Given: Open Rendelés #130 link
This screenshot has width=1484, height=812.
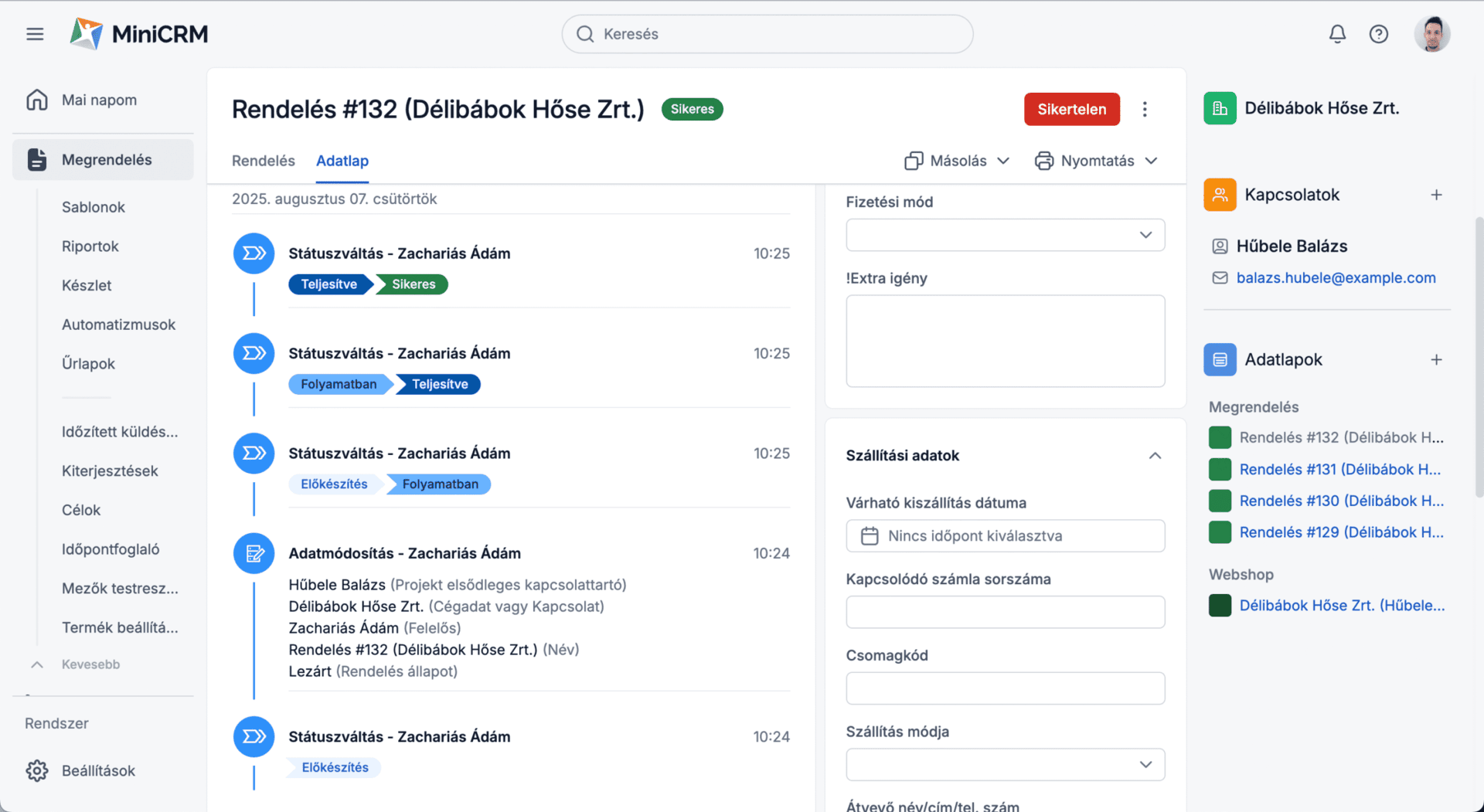Looking at the screenshot, I should pos(1341,501).
